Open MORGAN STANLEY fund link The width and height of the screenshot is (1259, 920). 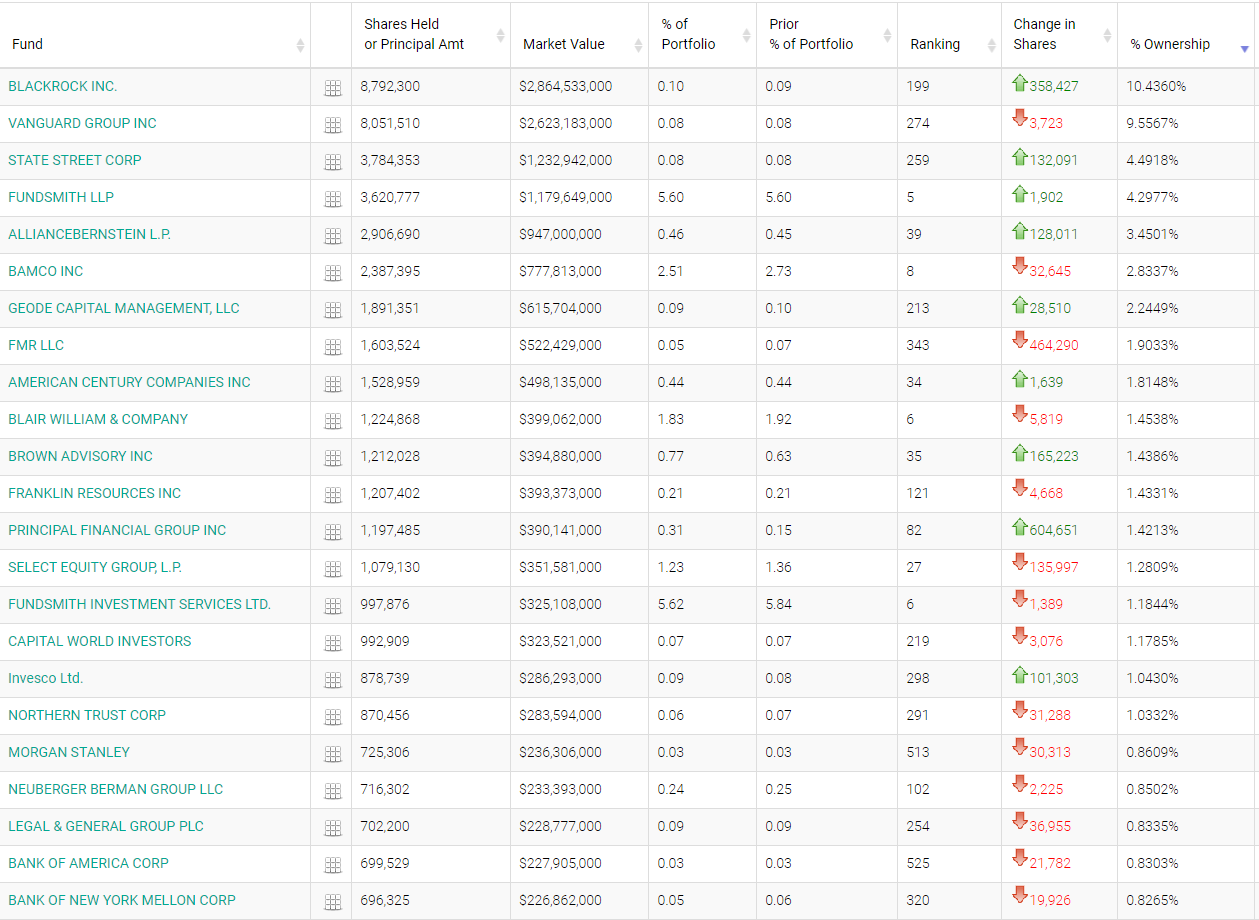[x=69, y=752]
